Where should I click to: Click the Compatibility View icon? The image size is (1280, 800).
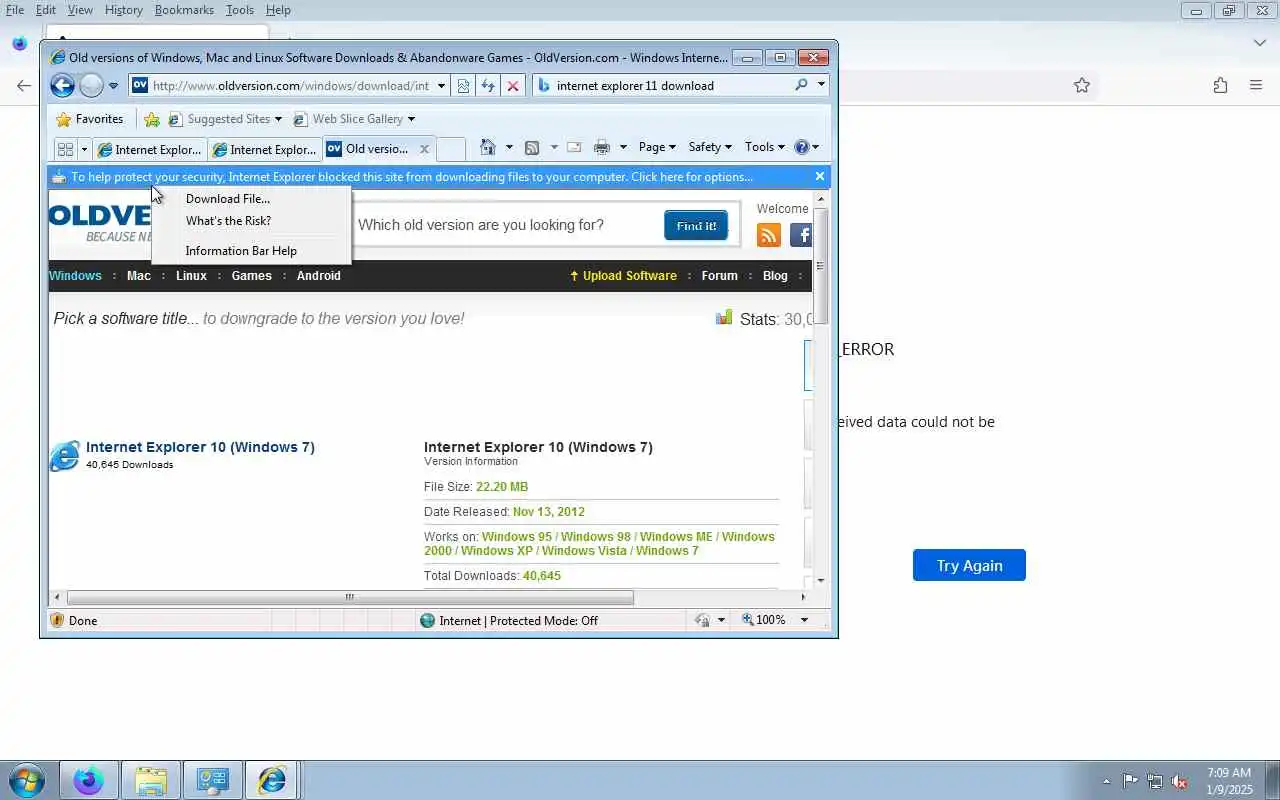(x=463, y=86)
